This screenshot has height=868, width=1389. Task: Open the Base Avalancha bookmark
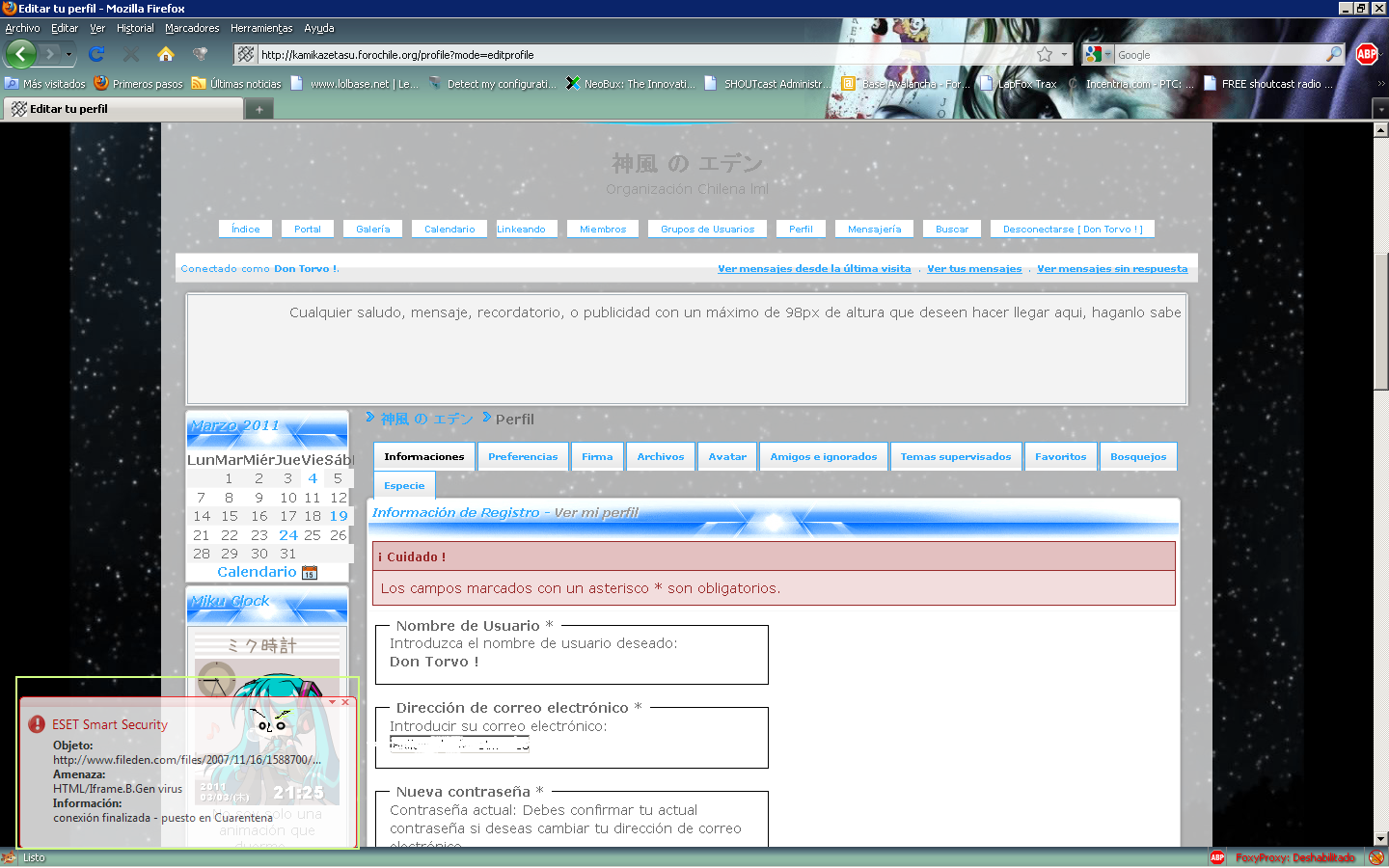[906, 84]
